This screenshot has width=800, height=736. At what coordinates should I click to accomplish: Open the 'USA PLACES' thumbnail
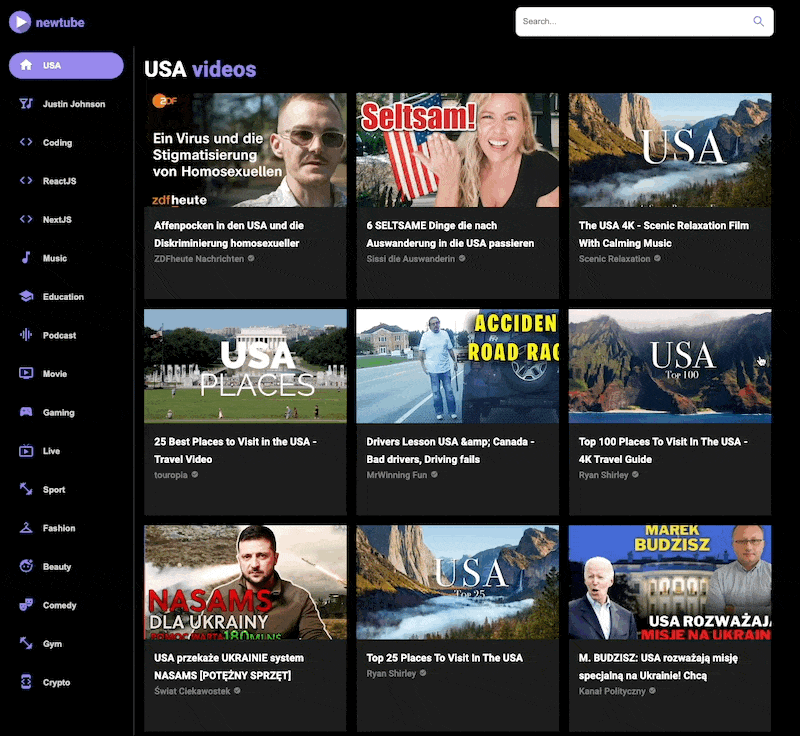pos(245,366)
